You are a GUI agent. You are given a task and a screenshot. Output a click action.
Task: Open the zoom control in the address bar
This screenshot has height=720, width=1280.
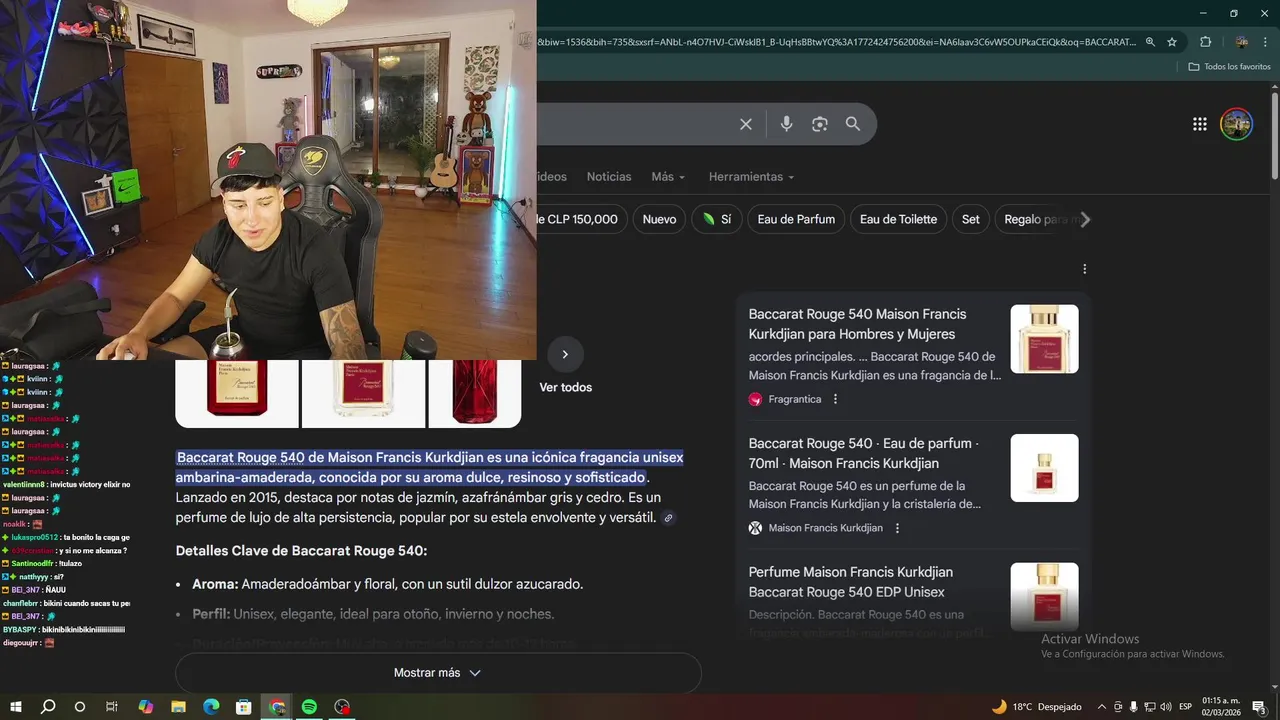(1151, 42)
